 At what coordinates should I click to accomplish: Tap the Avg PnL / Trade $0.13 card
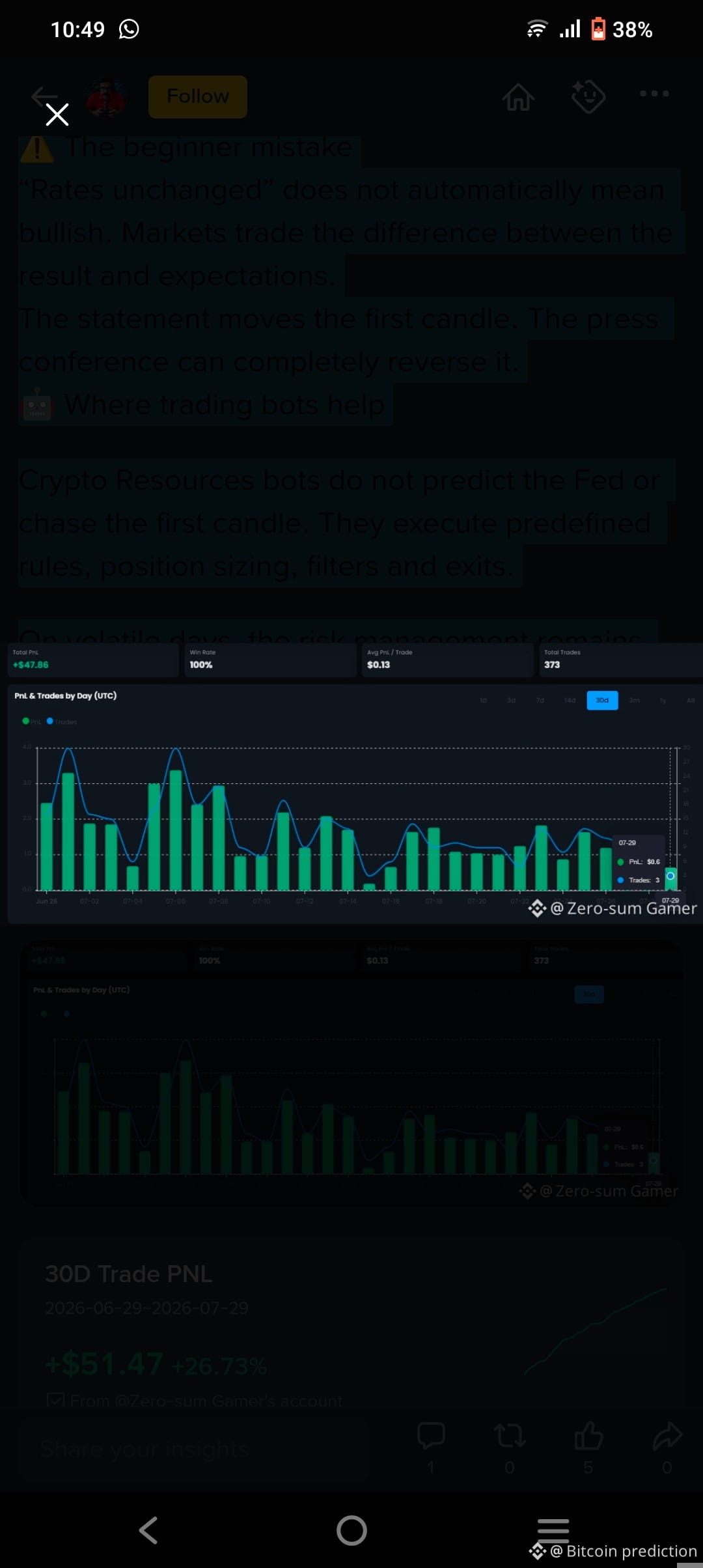(447, 660)
